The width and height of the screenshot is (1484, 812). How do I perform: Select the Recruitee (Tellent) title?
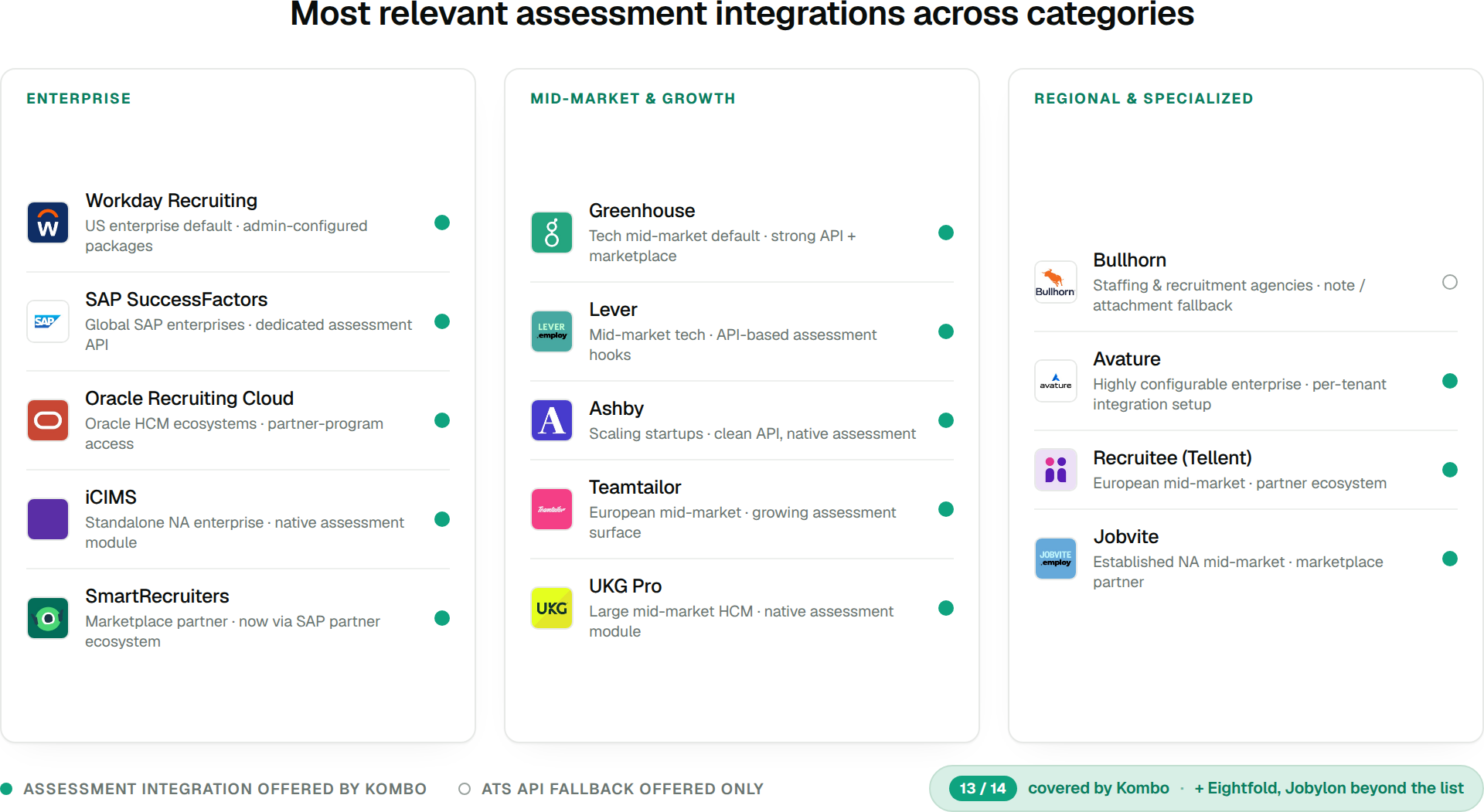click(1172, 458)
